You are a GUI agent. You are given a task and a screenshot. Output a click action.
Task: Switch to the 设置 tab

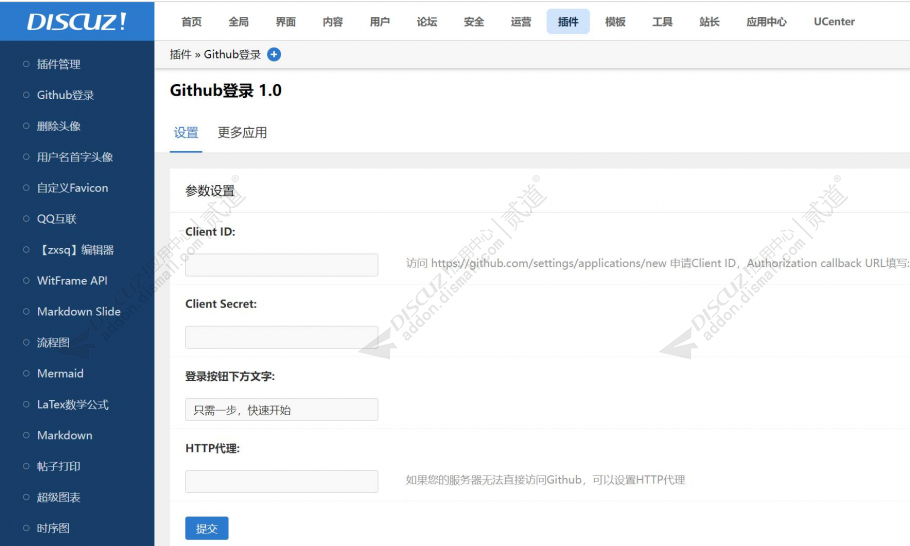click(186, 133)
